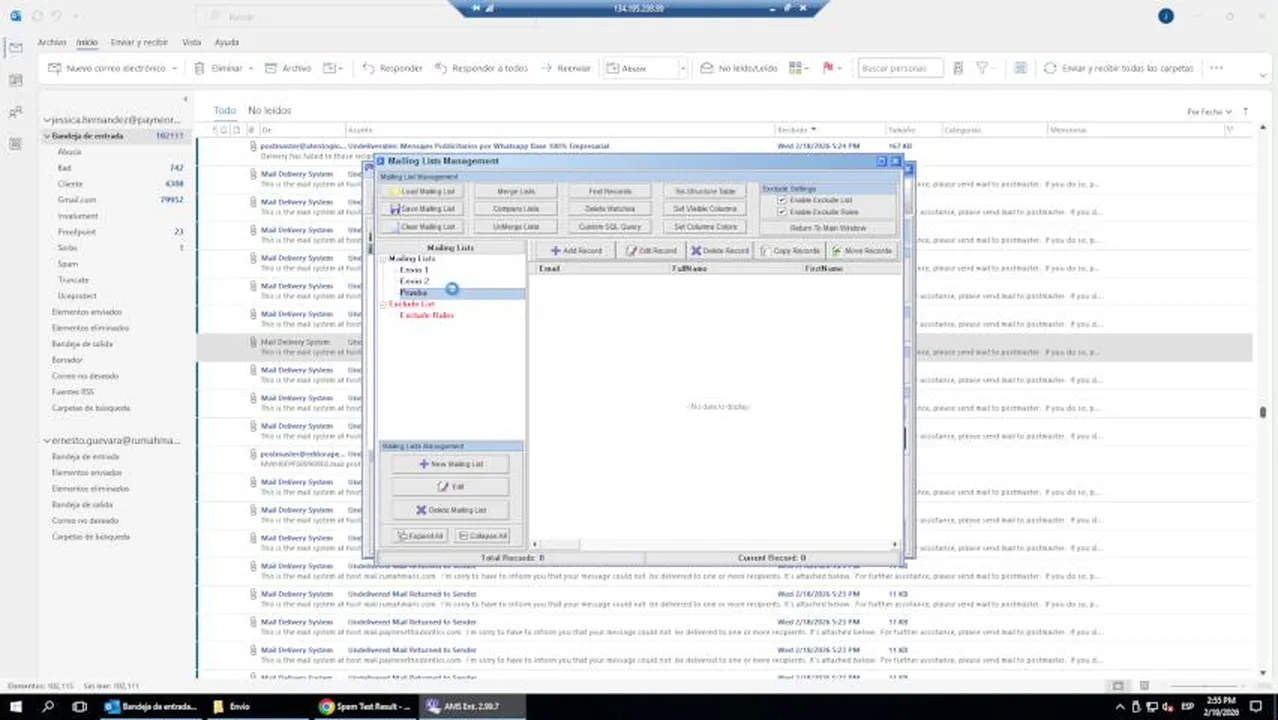Click Enviar y recibir todas las carpetas
Screen dimensions: 1278x720
tap(1119, 68)
